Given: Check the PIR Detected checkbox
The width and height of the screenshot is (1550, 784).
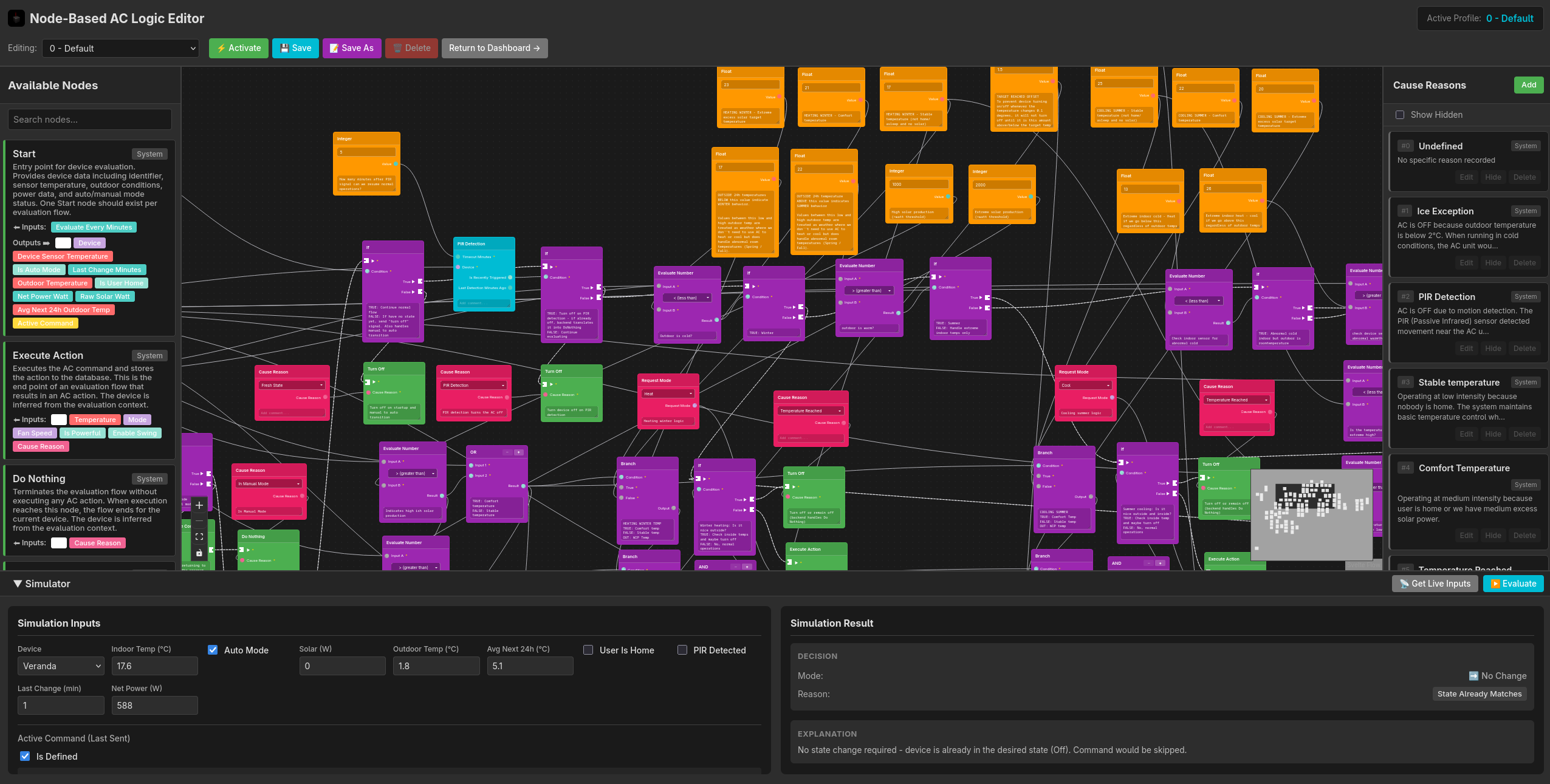Looking at the screenshot, I should click(x=682, y=650).
